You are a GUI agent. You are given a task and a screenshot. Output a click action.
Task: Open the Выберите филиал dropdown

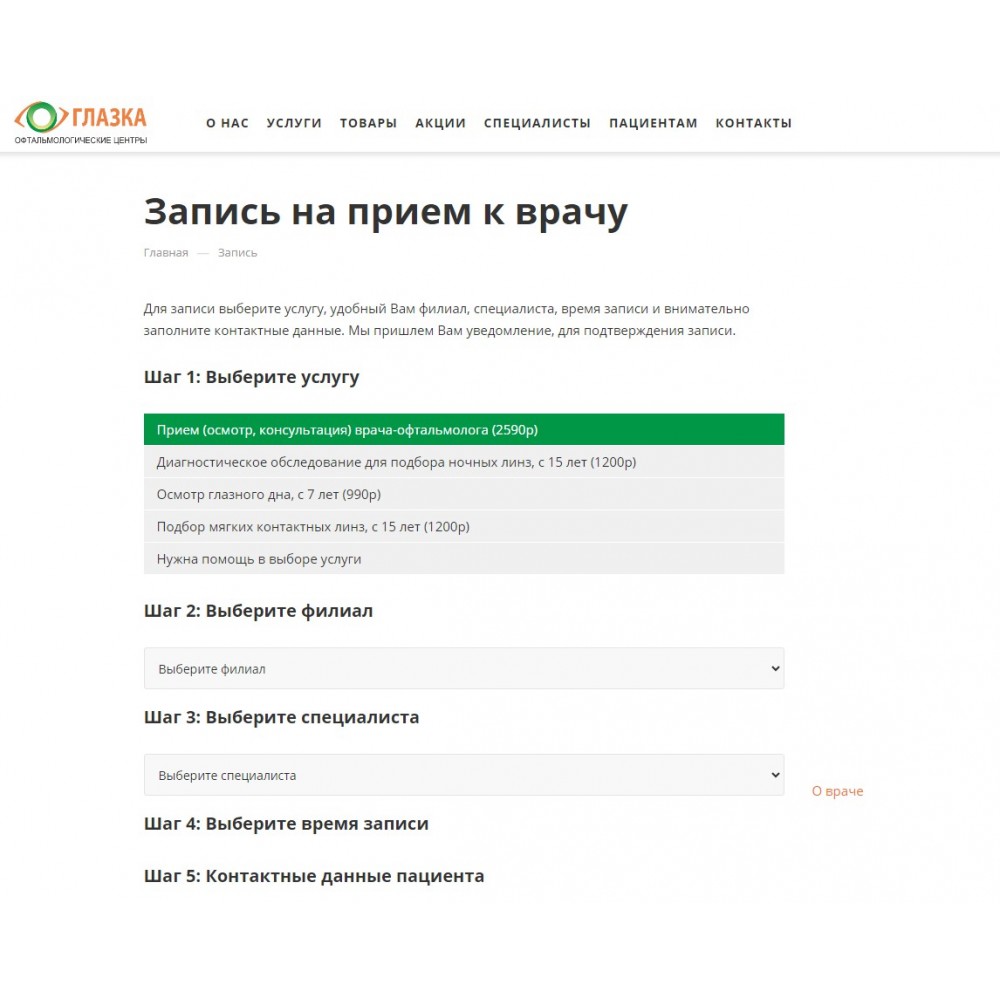click(x=463, y=669)
